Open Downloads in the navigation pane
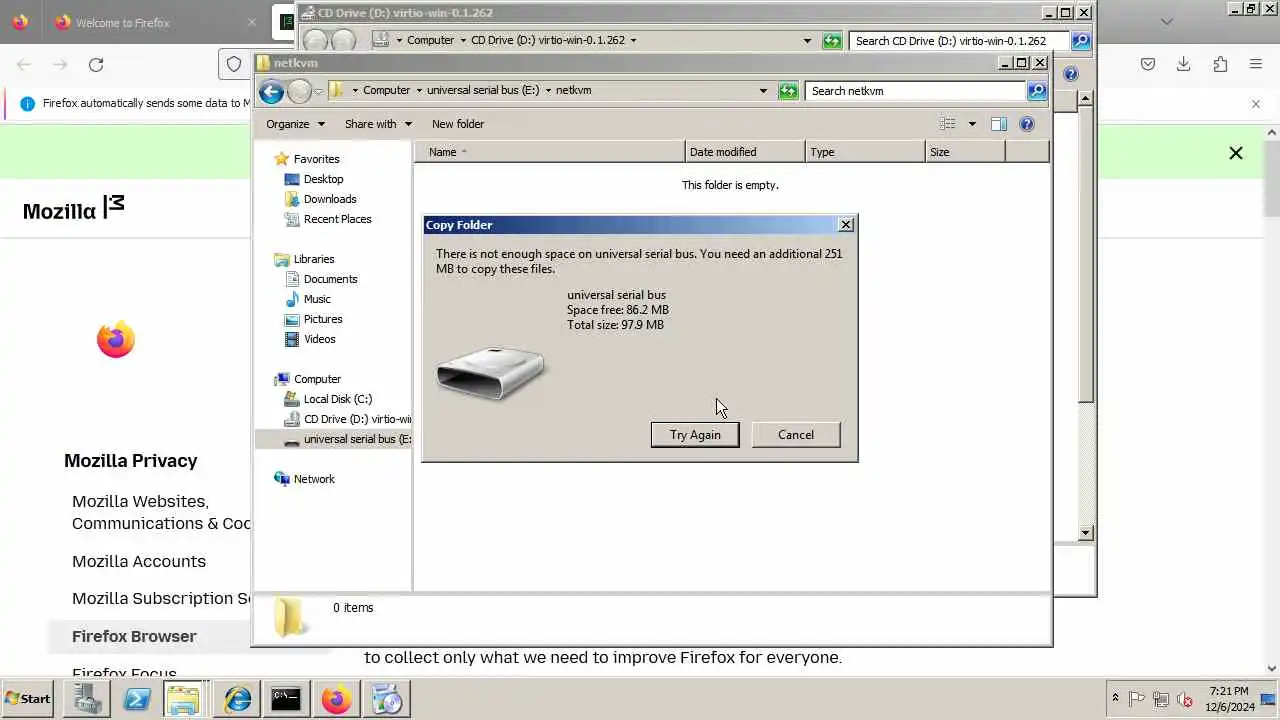The height and width of the screenshot is (720, 1280). (x=330, y=199)
